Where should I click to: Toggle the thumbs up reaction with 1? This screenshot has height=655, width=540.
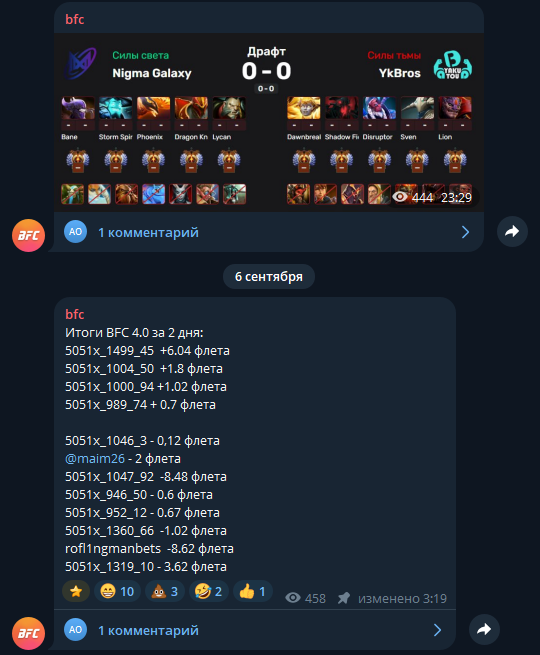tap(253, 591)
